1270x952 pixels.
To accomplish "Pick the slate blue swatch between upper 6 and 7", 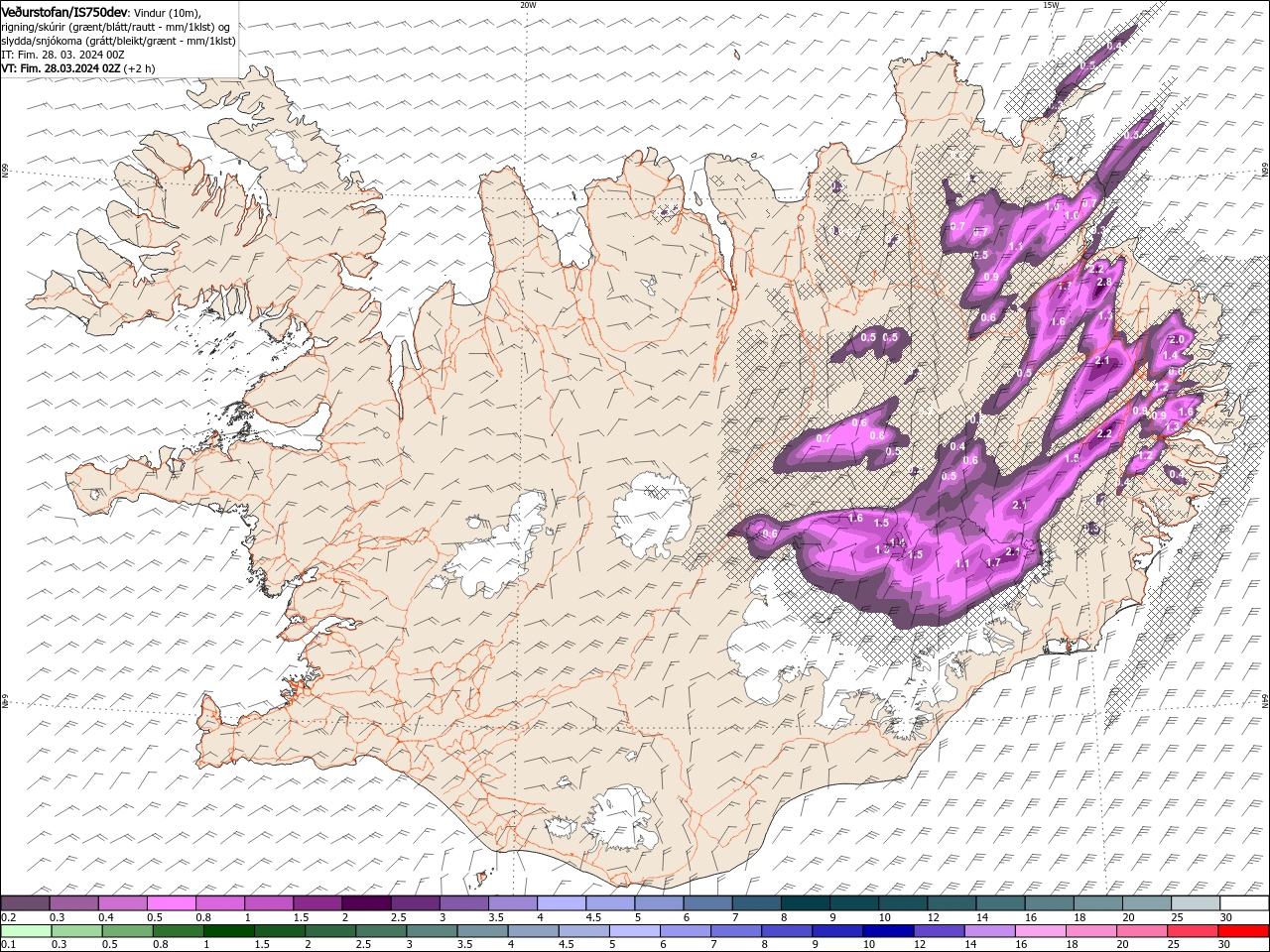I will (707, 903).
